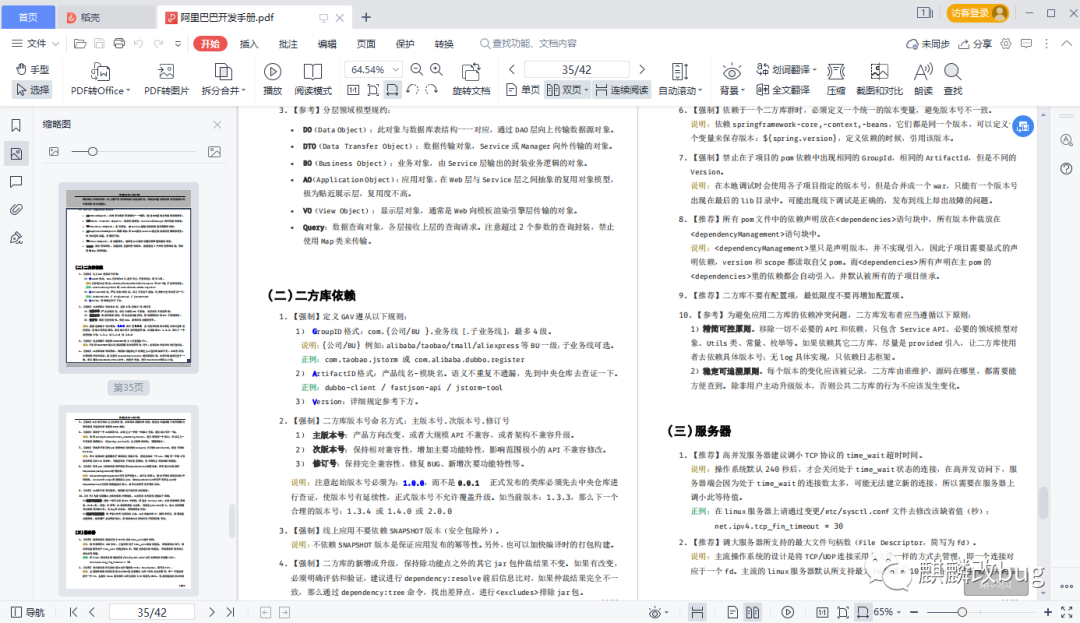Click 旋转文档 rotate document tool
1080x623 pixels.
pos(471,79)
